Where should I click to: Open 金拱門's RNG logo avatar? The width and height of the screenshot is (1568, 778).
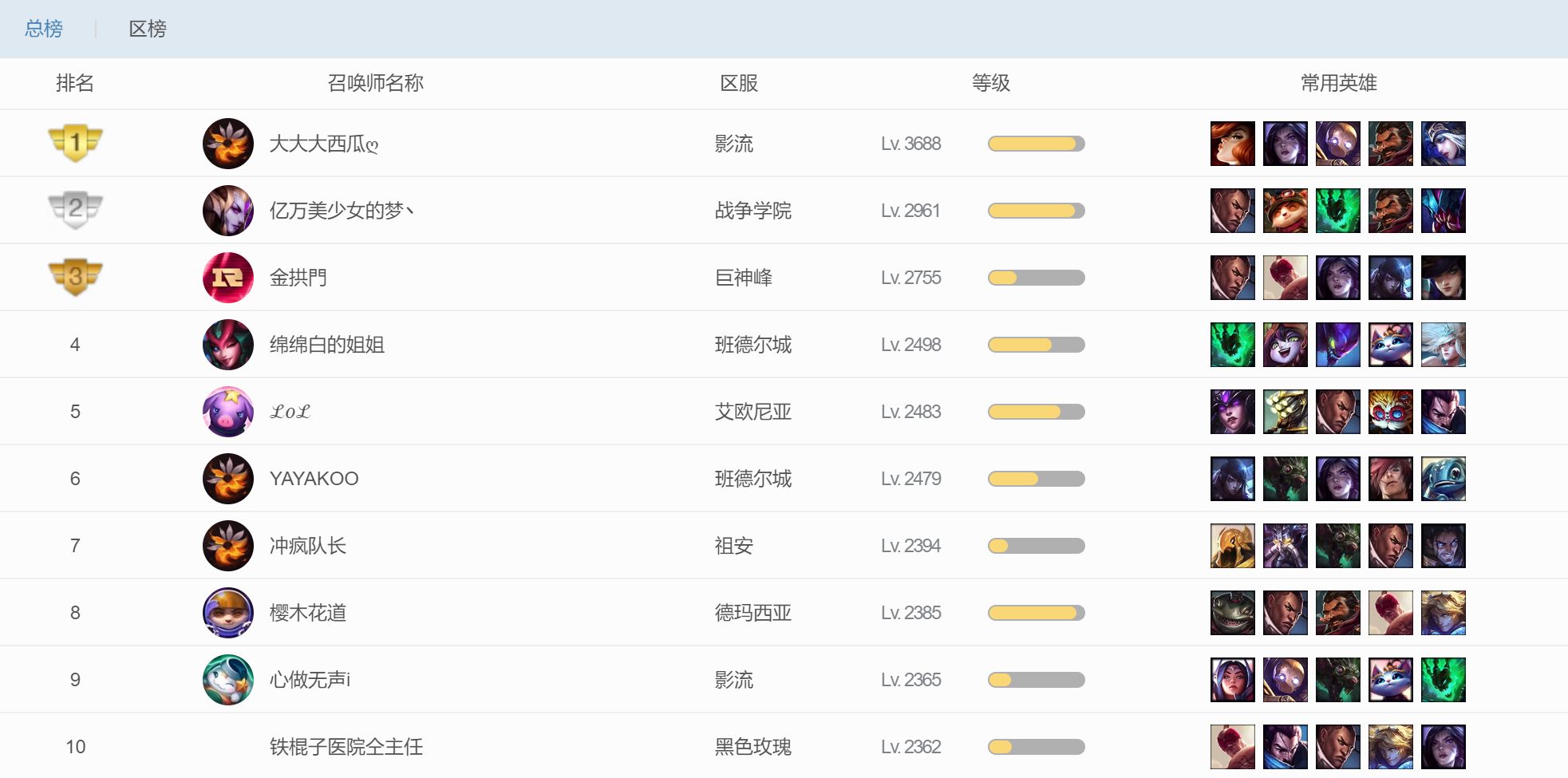[x=228, y=278]
